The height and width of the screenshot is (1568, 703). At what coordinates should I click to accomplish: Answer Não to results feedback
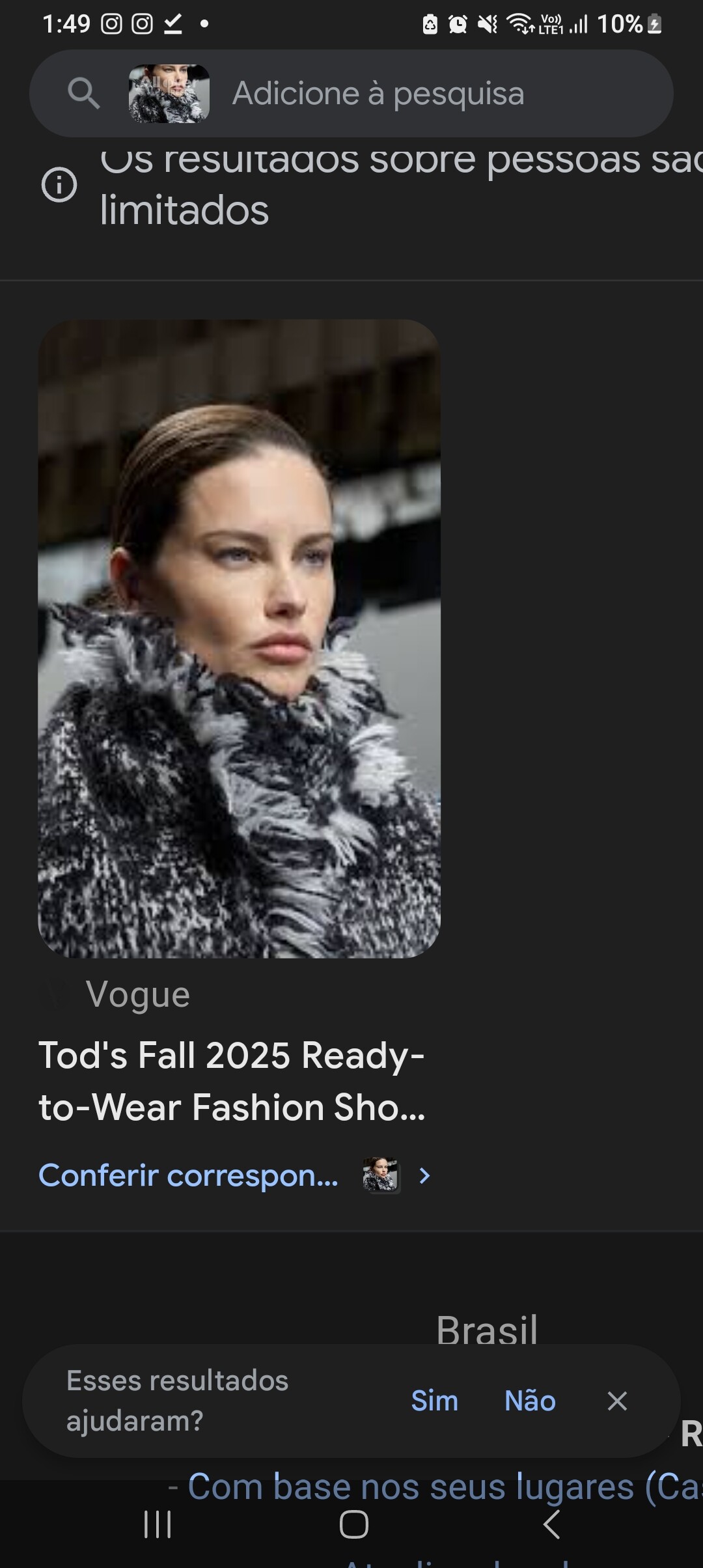point(530,1401)
